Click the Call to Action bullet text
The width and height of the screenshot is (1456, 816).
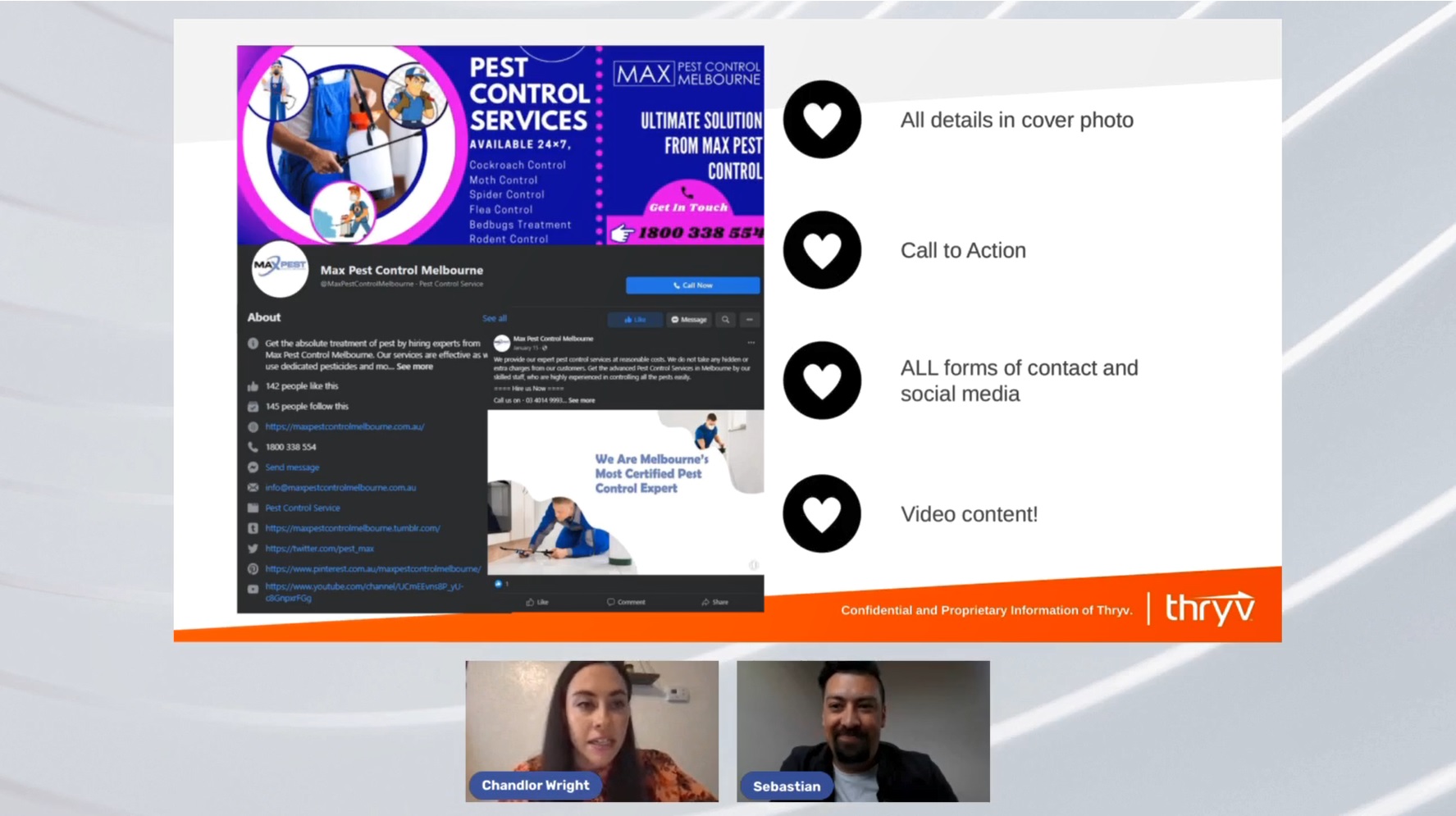963,250
